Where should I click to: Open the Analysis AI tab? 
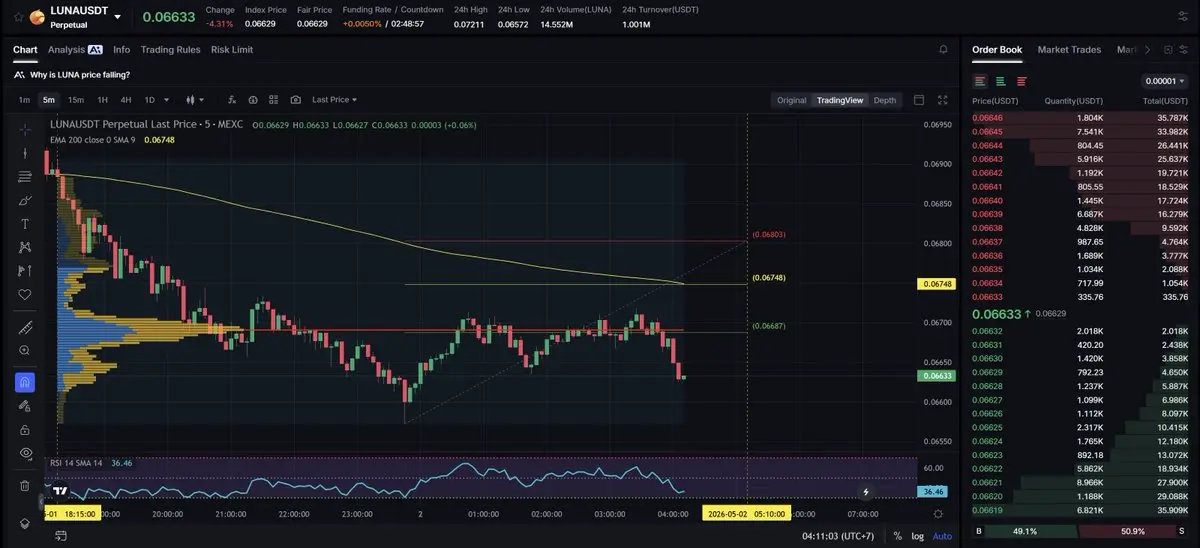pos(75,49)
